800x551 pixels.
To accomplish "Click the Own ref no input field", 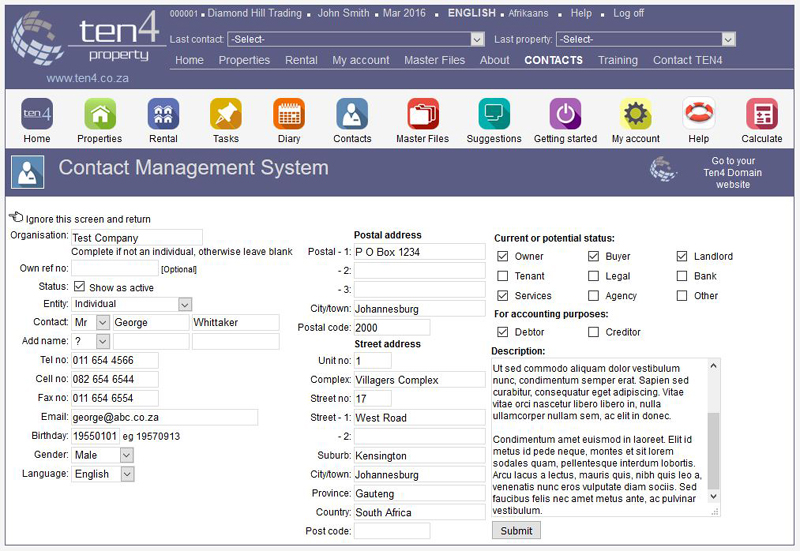I will [115, 268].
